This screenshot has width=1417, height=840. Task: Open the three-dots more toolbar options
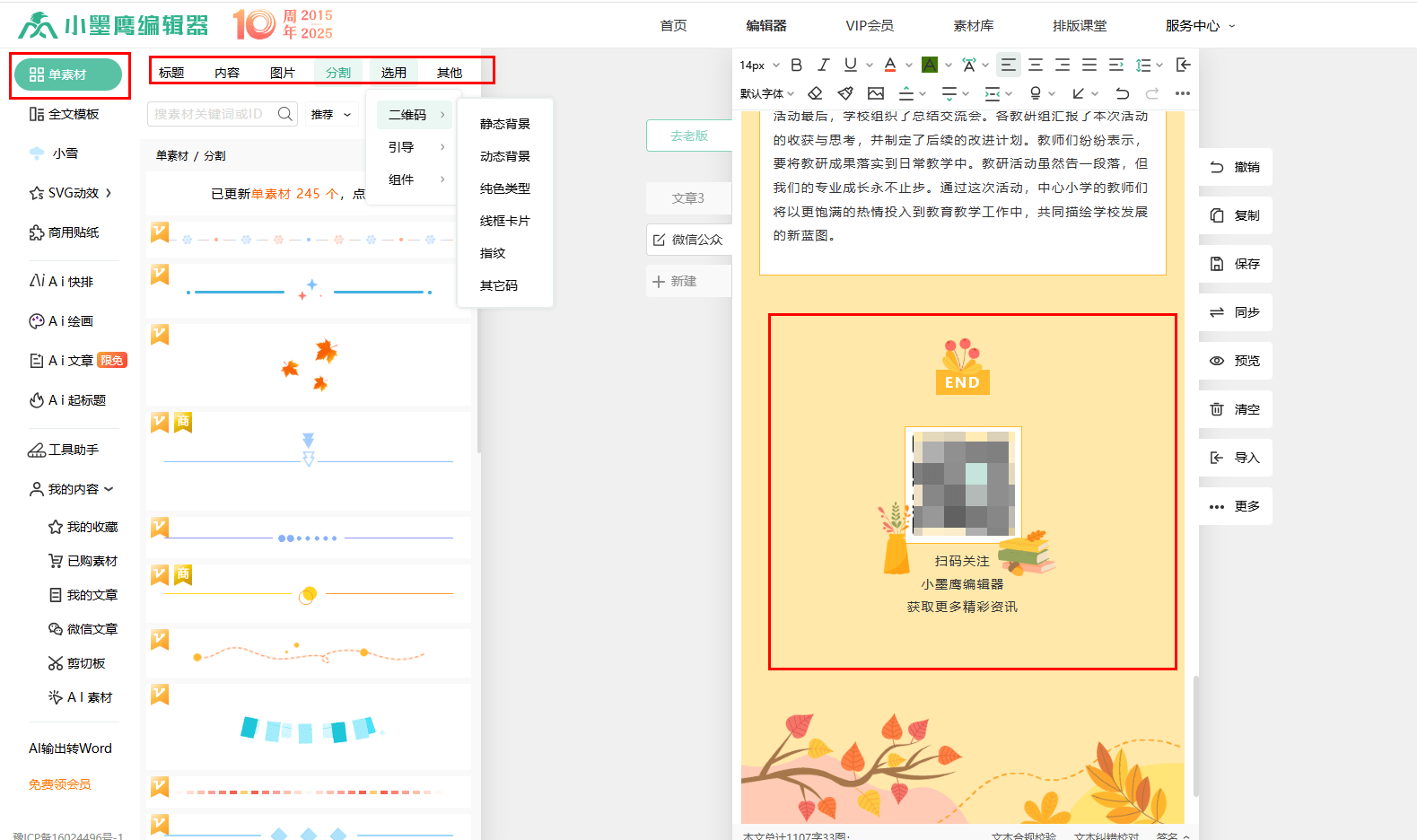coord(1183,93)
